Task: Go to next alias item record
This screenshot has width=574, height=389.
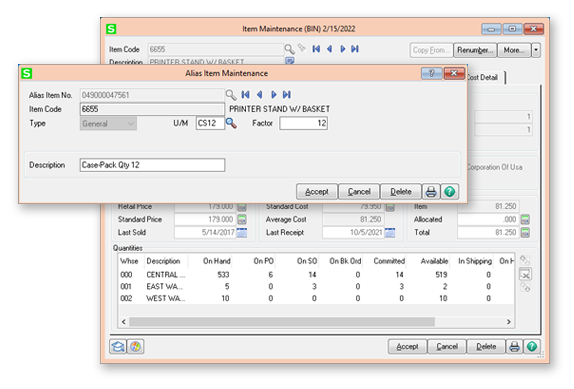Action: click(273, 95)
